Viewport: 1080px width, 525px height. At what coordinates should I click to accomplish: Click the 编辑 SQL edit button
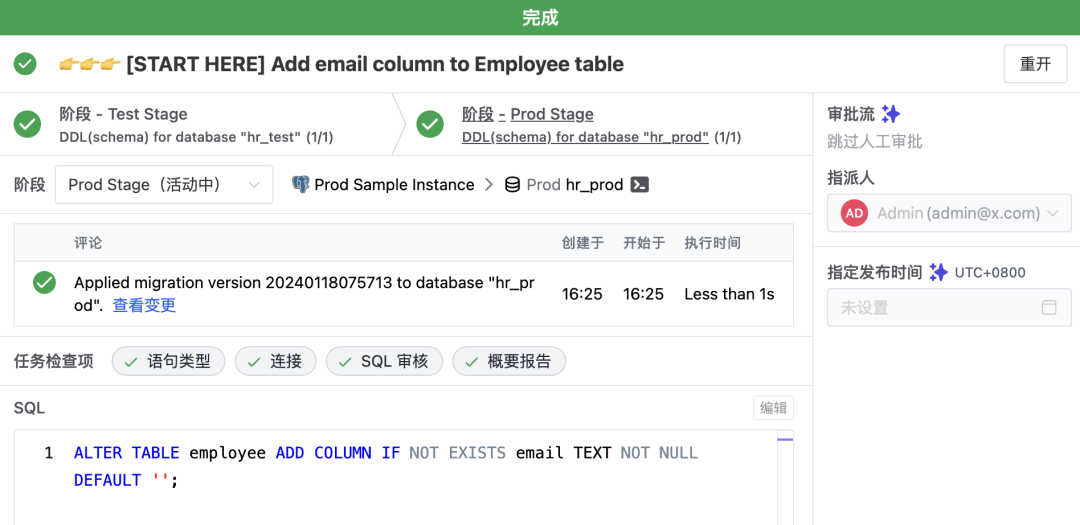point(773,408)
